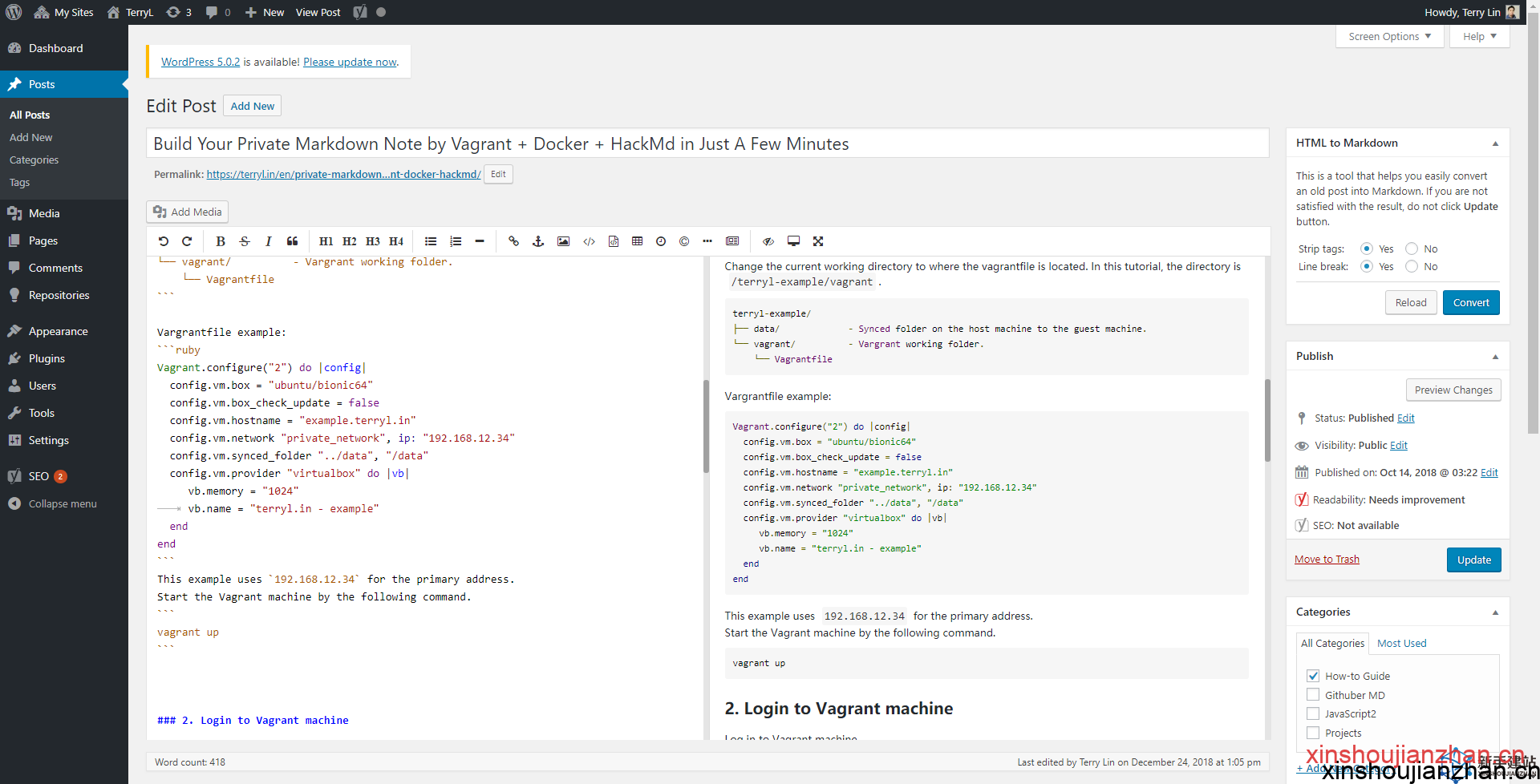Viewport: 1540px width, 784px height.
Task: Open Howdy, Terry Lin account menu
Action: click(x=1471, y=12)
